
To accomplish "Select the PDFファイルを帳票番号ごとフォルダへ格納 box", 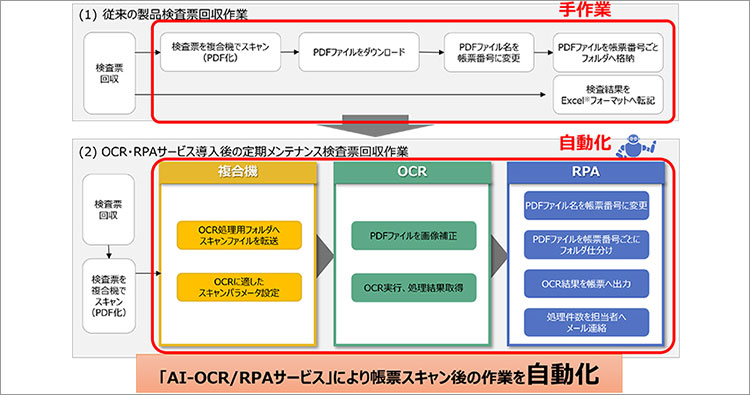I will click(608, 52).
